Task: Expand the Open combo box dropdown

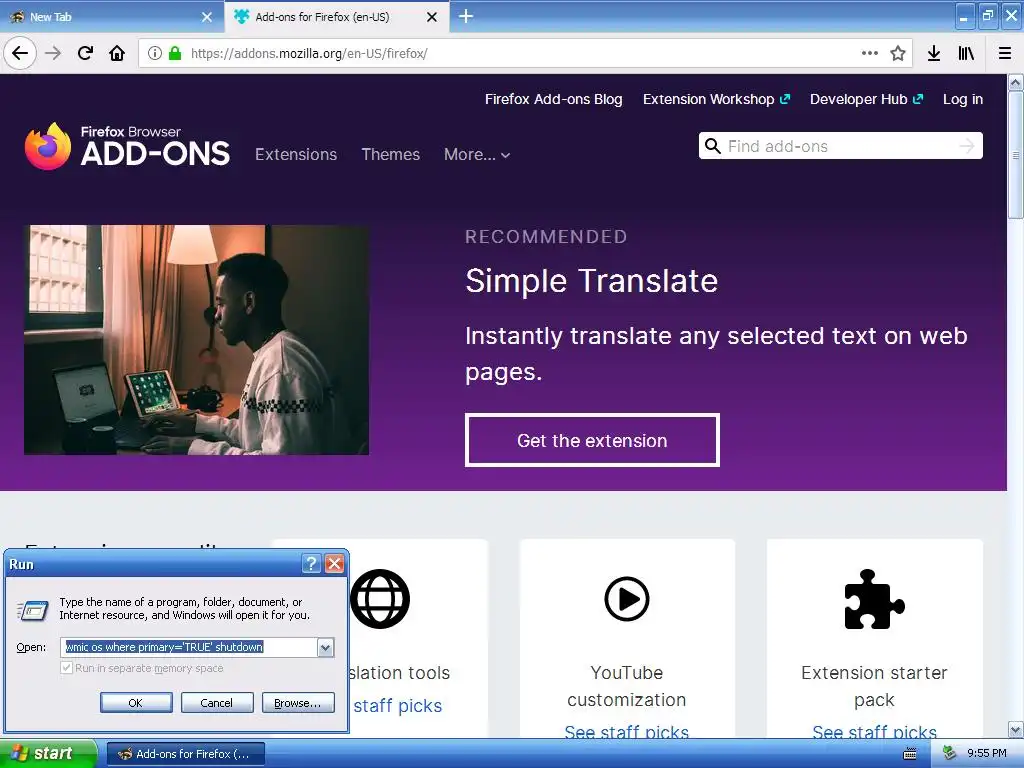Action: tap(325, 647)
